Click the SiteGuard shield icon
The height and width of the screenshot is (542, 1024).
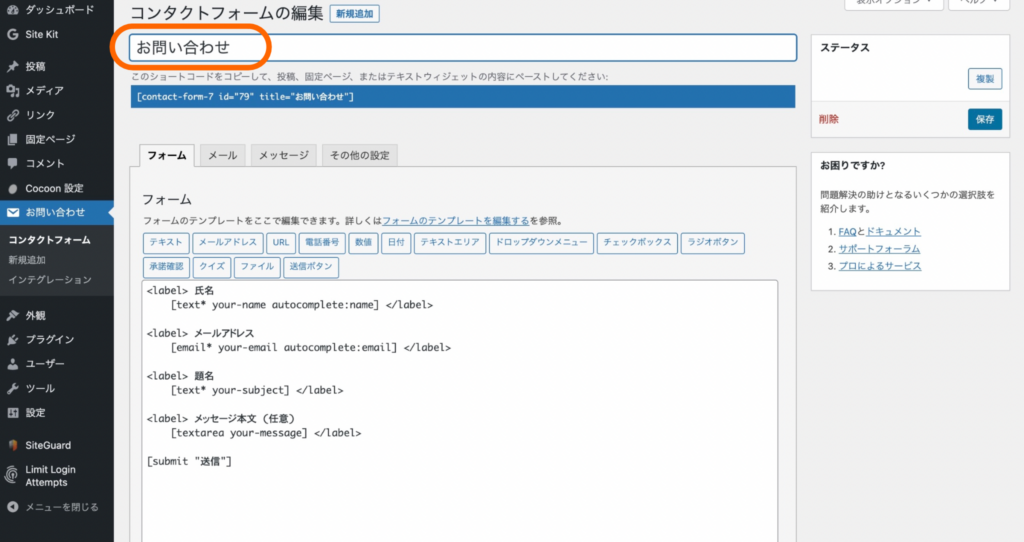12,445
